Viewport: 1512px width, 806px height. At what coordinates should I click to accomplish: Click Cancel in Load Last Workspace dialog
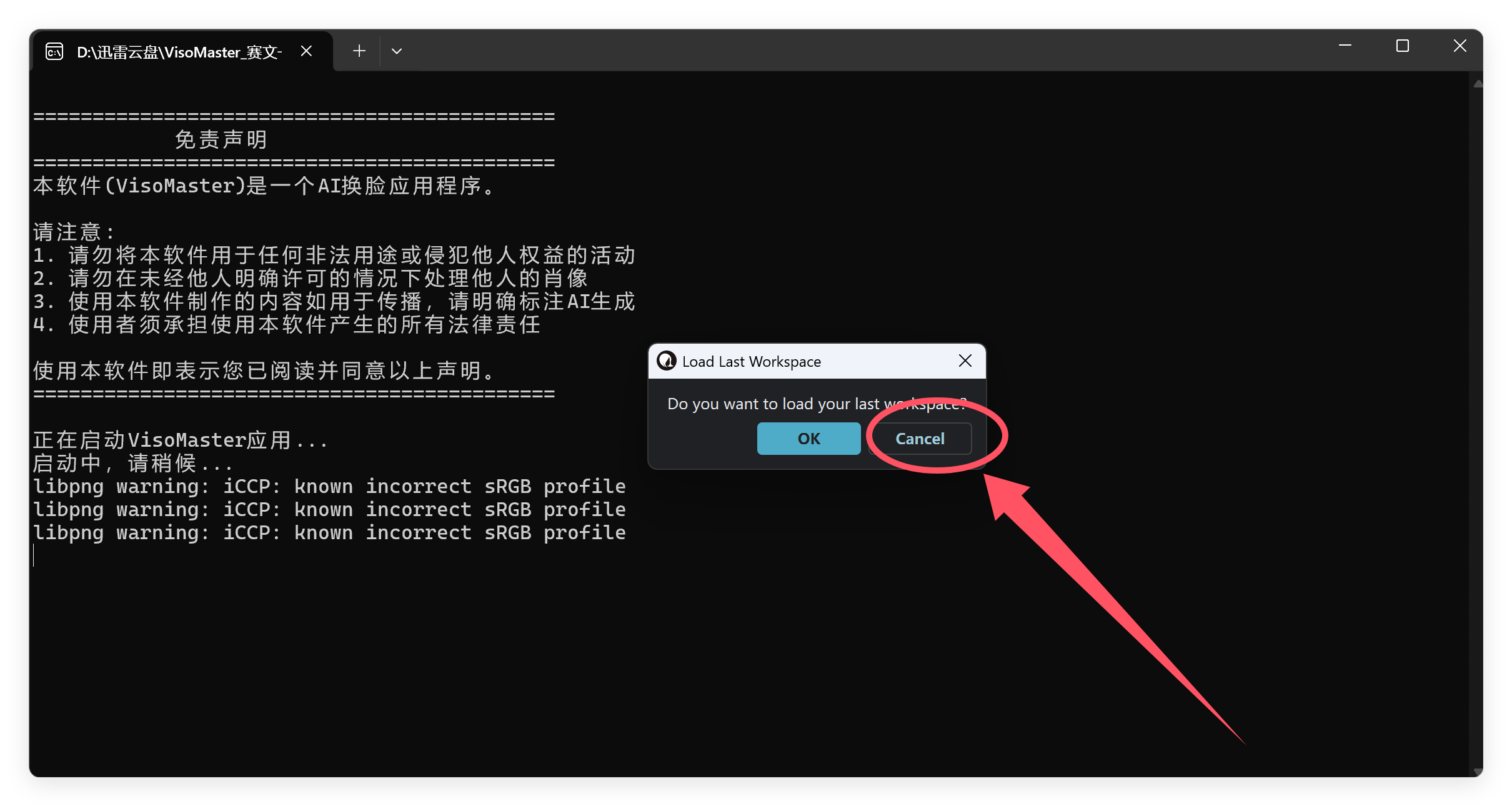click(x=920, y=439)
